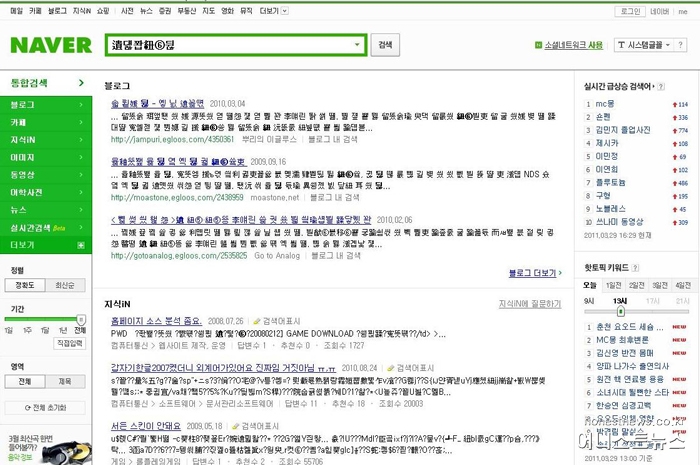Open 지식iN in the top navigation
The image size is (700, 465).
82,11
